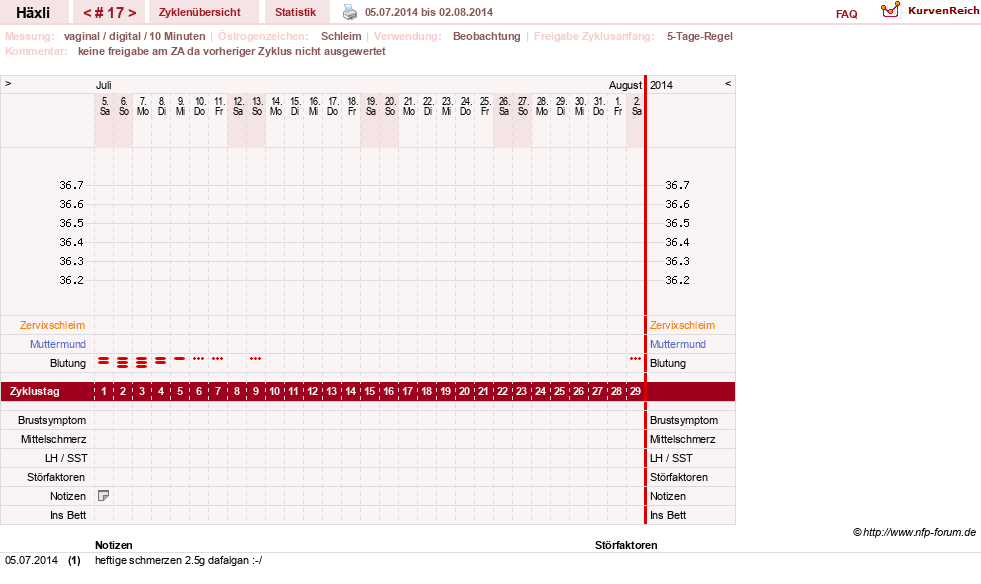Screen dimensions: 981x584
Task: Click the date header 2. Sa in August
Action: pos(636,106)
